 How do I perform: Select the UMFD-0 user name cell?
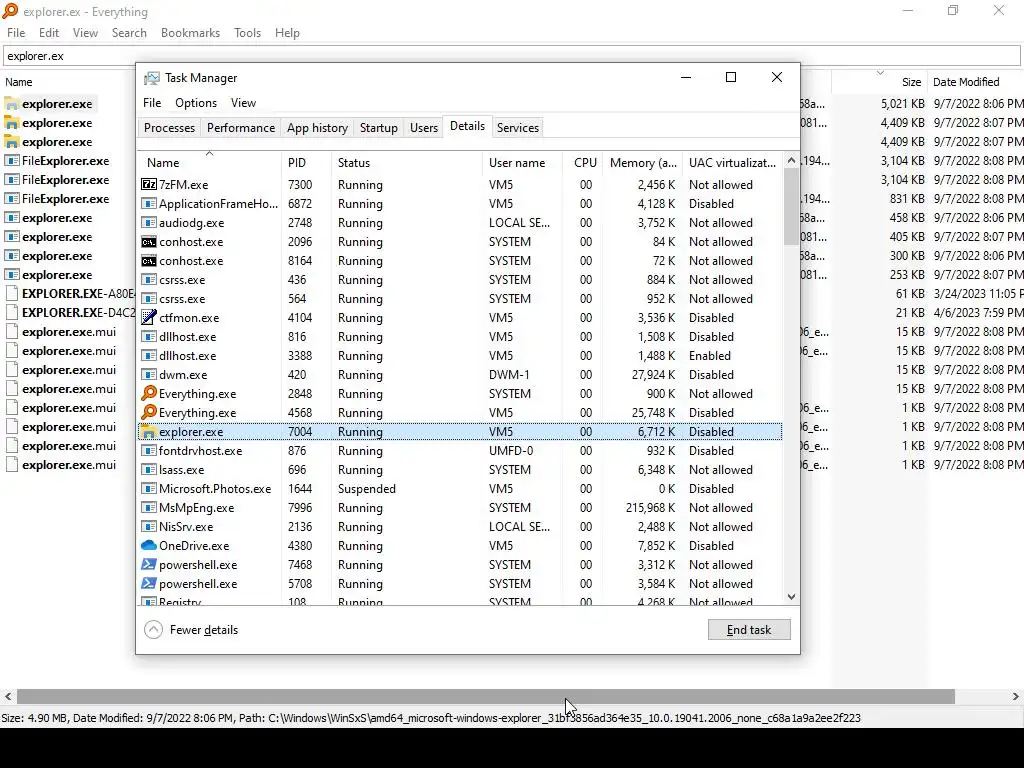click(x=511, y=451)
